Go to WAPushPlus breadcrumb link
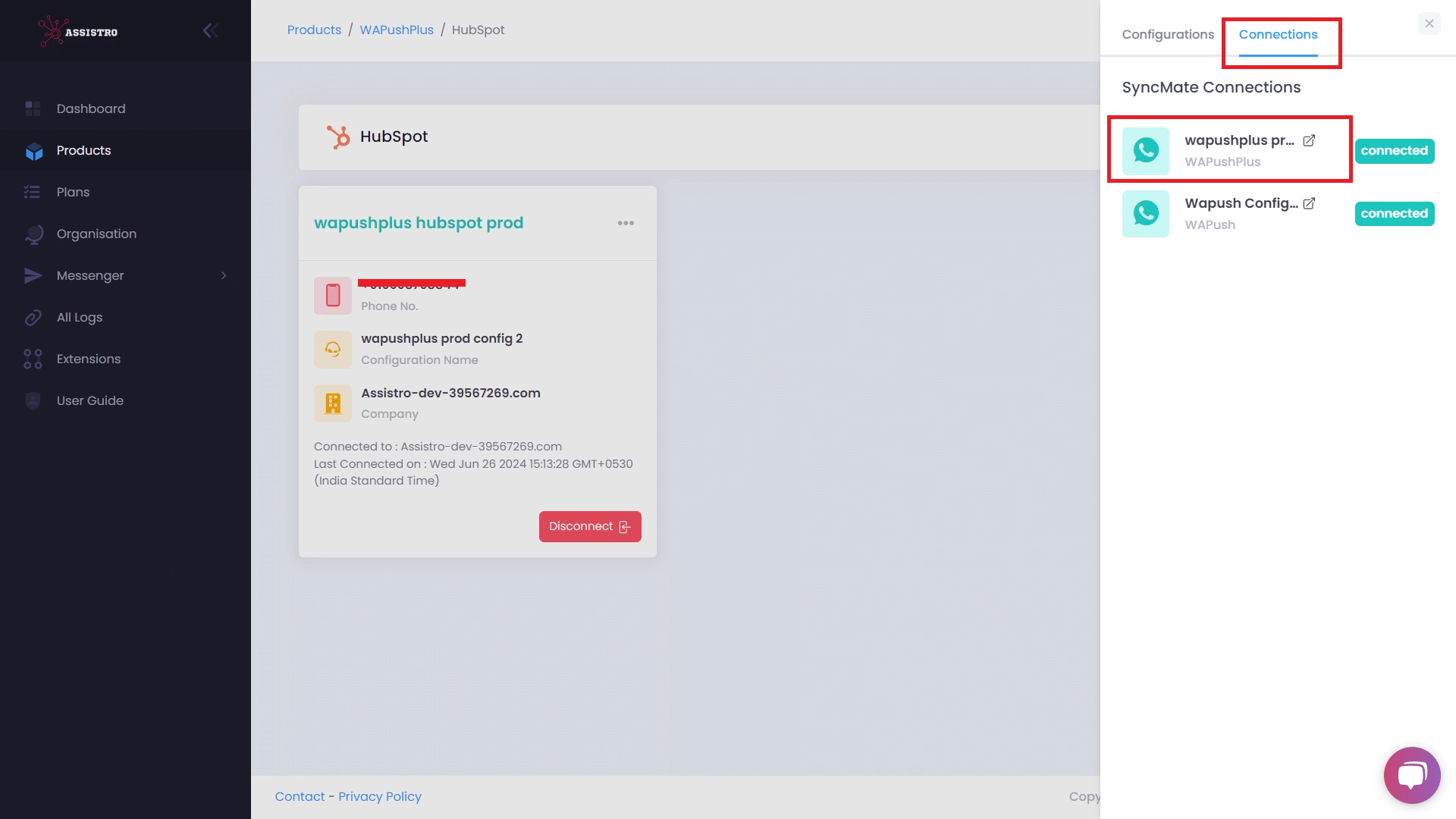1456x819 pixels. click(x=397, y=30)
